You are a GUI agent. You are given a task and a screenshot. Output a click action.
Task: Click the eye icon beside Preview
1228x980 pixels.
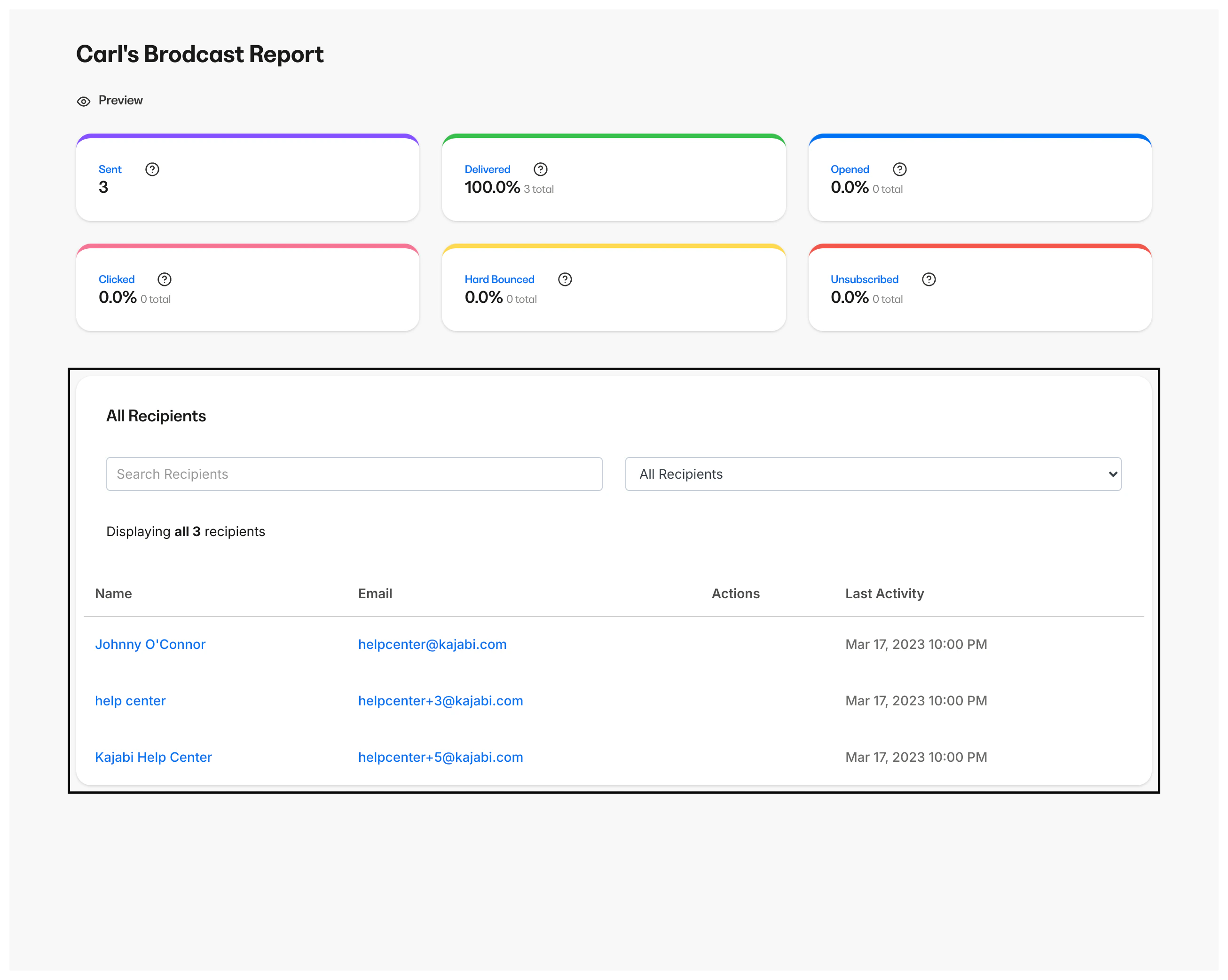(x=83, y=102)
